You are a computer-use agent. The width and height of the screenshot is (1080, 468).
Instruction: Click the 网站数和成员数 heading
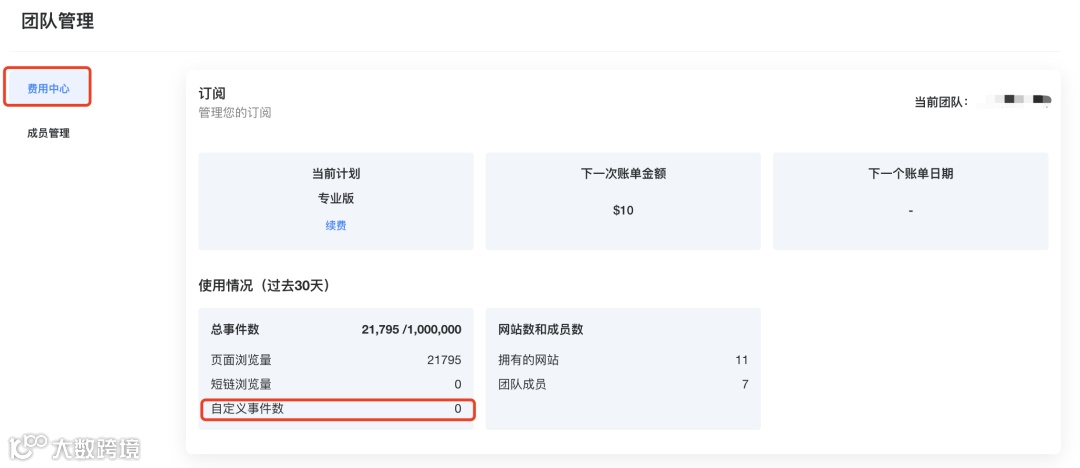[541, 329]
